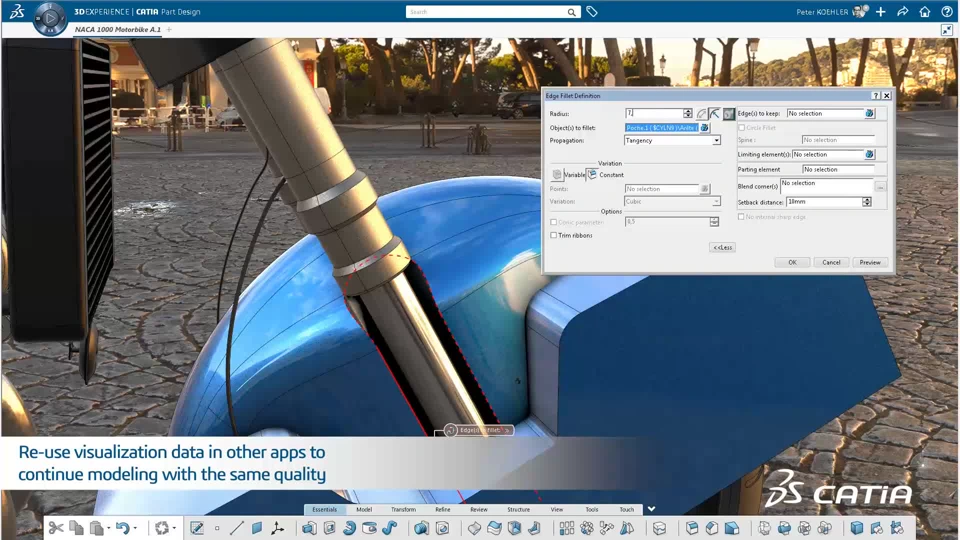Click the Limiting element(s) selection field
Image resolution: width=960 pixels, height=540 pixels.
pyautogui.click(x=828, y=154)
